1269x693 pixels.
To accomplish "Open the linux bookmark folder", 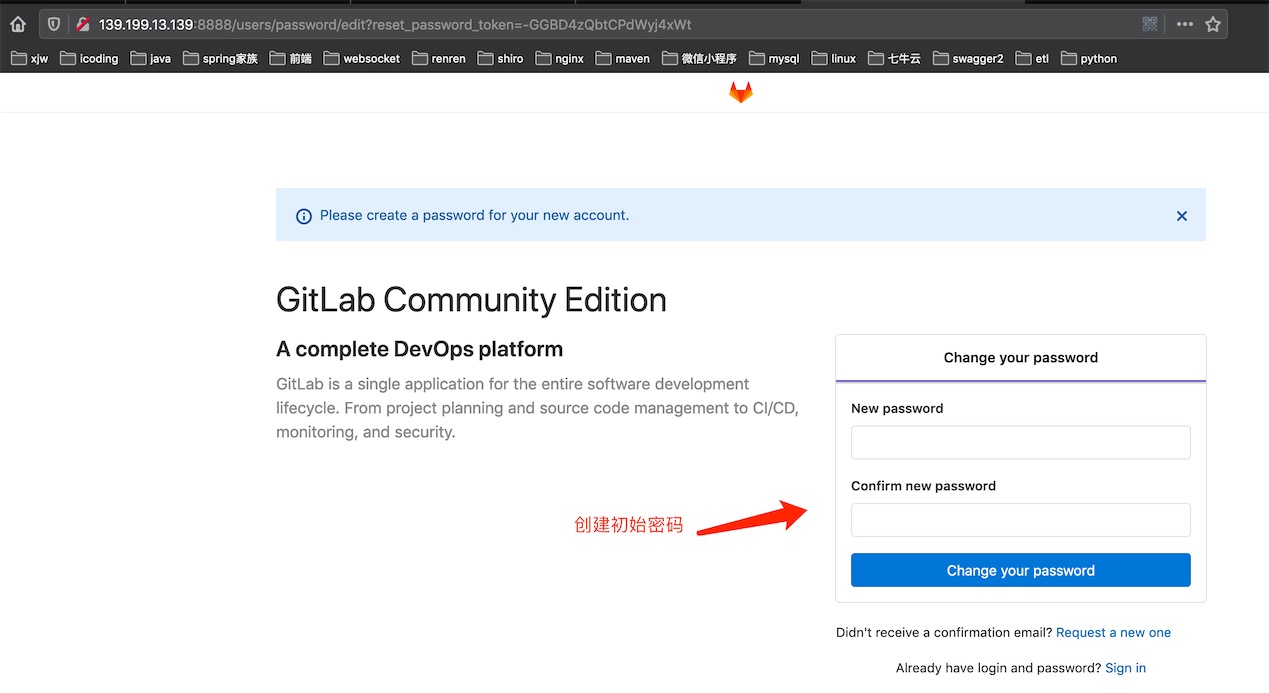I will coord(834,59).
